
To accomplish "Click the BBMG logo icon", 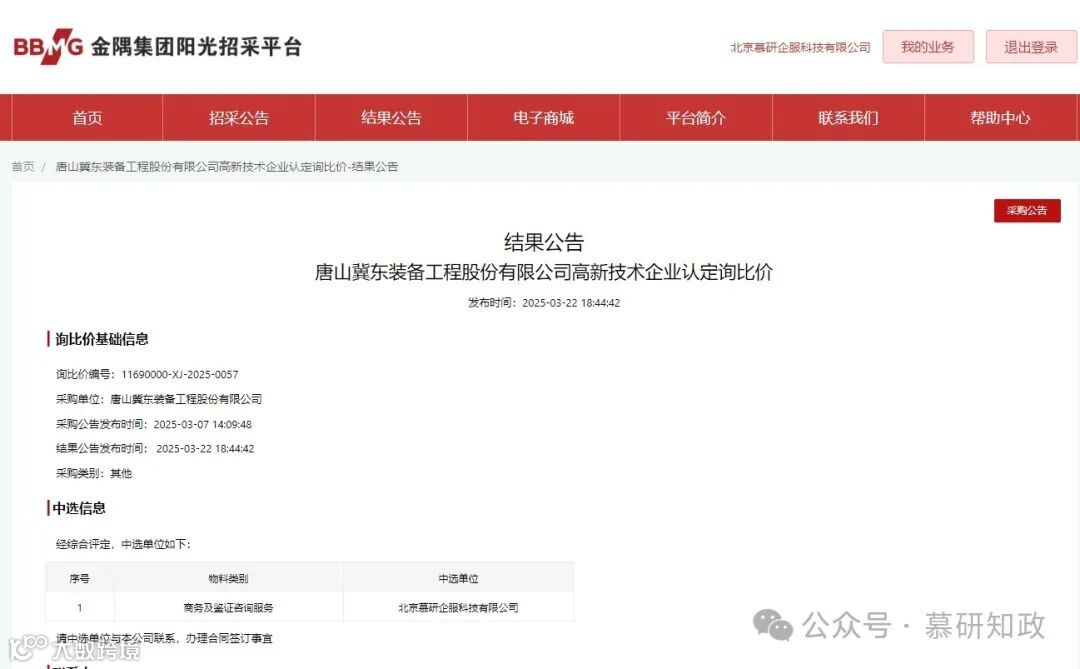I will tap(48, 47).
